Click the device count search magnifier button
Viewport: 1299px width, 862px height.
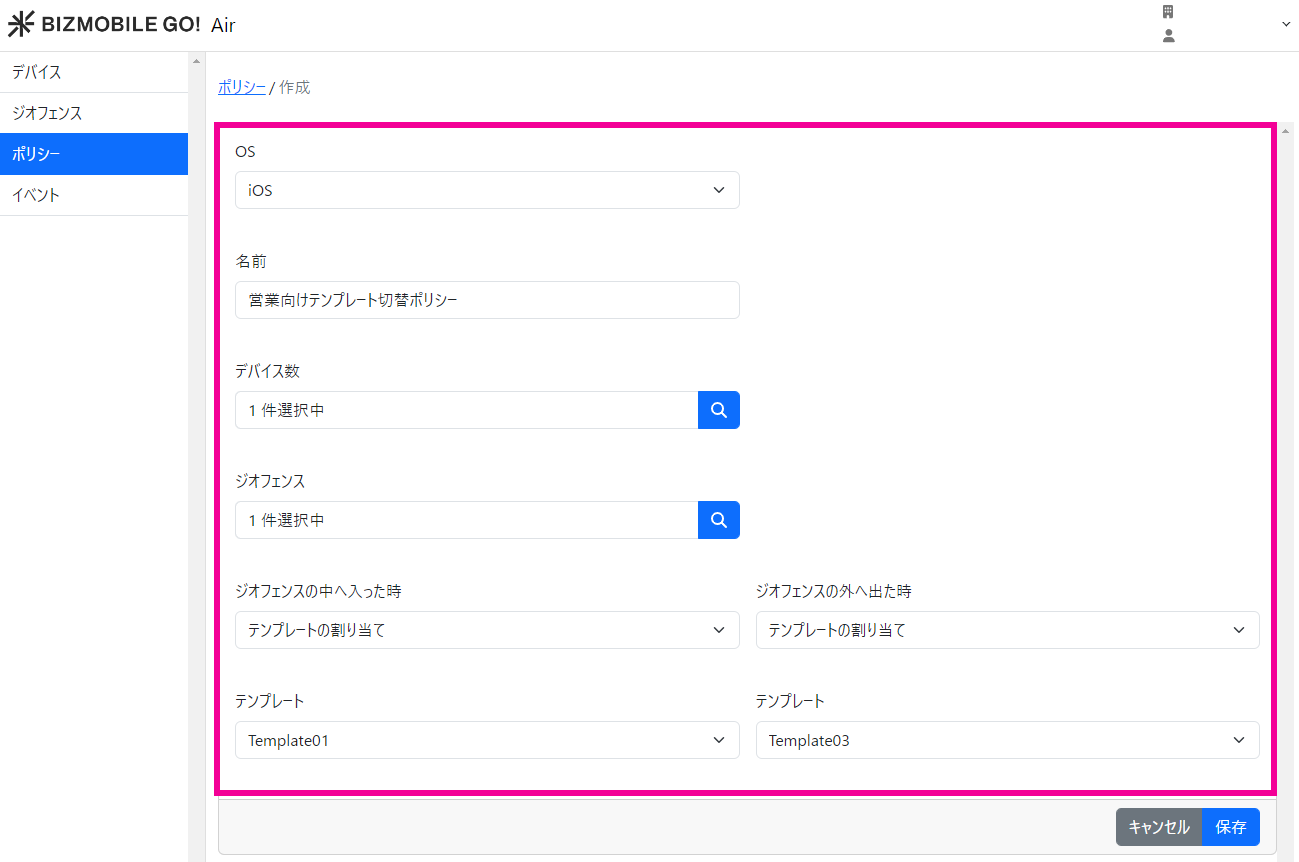point(718,410)
